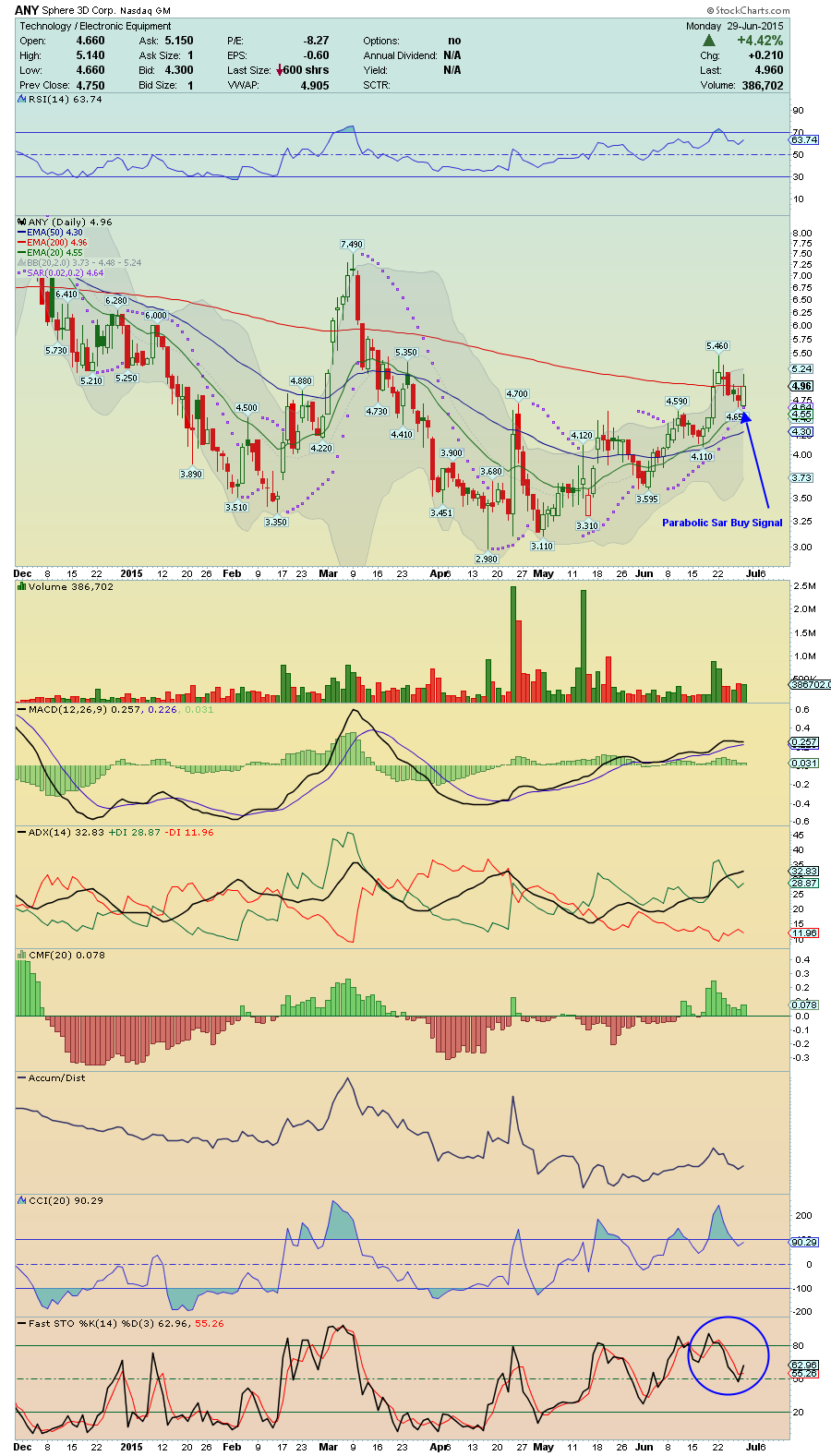This screenshot has width=831, height=1456.
Task: Click the 2015 label on the bottom date axis
Action: coord(131,1447)
